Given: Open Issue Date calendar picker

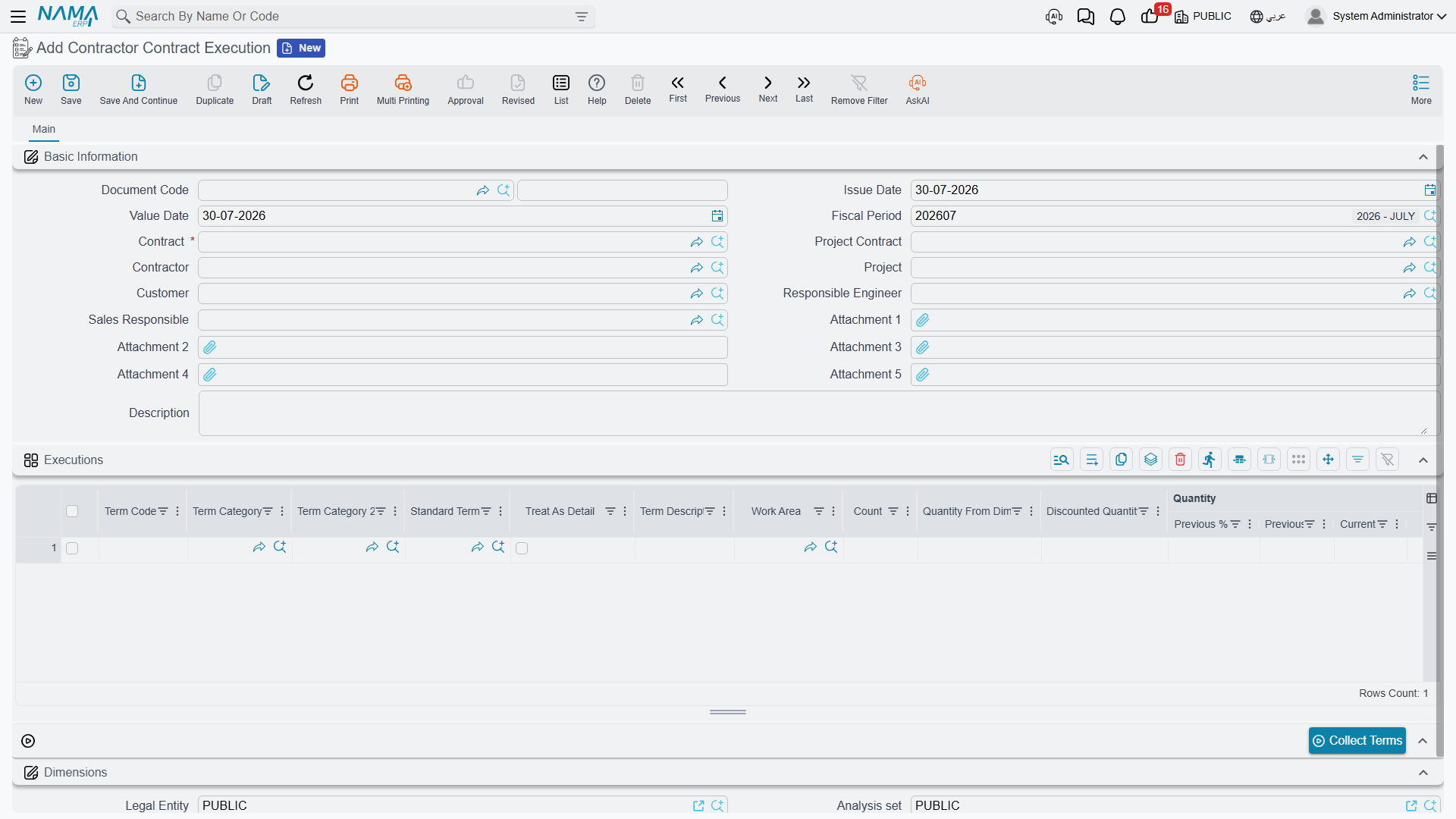Looking at the screenshot, I should point(1429,190).
